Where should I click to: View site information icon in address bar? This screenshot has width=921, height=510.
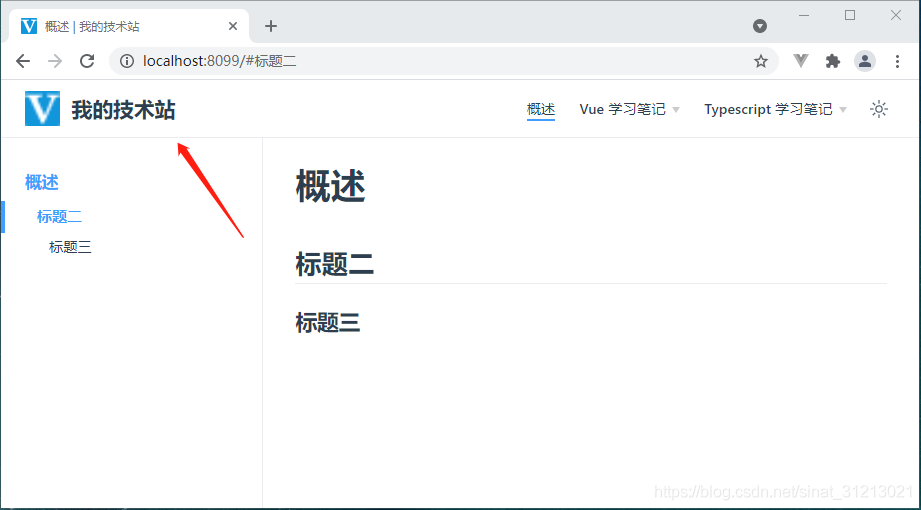[x=127, y=61]
